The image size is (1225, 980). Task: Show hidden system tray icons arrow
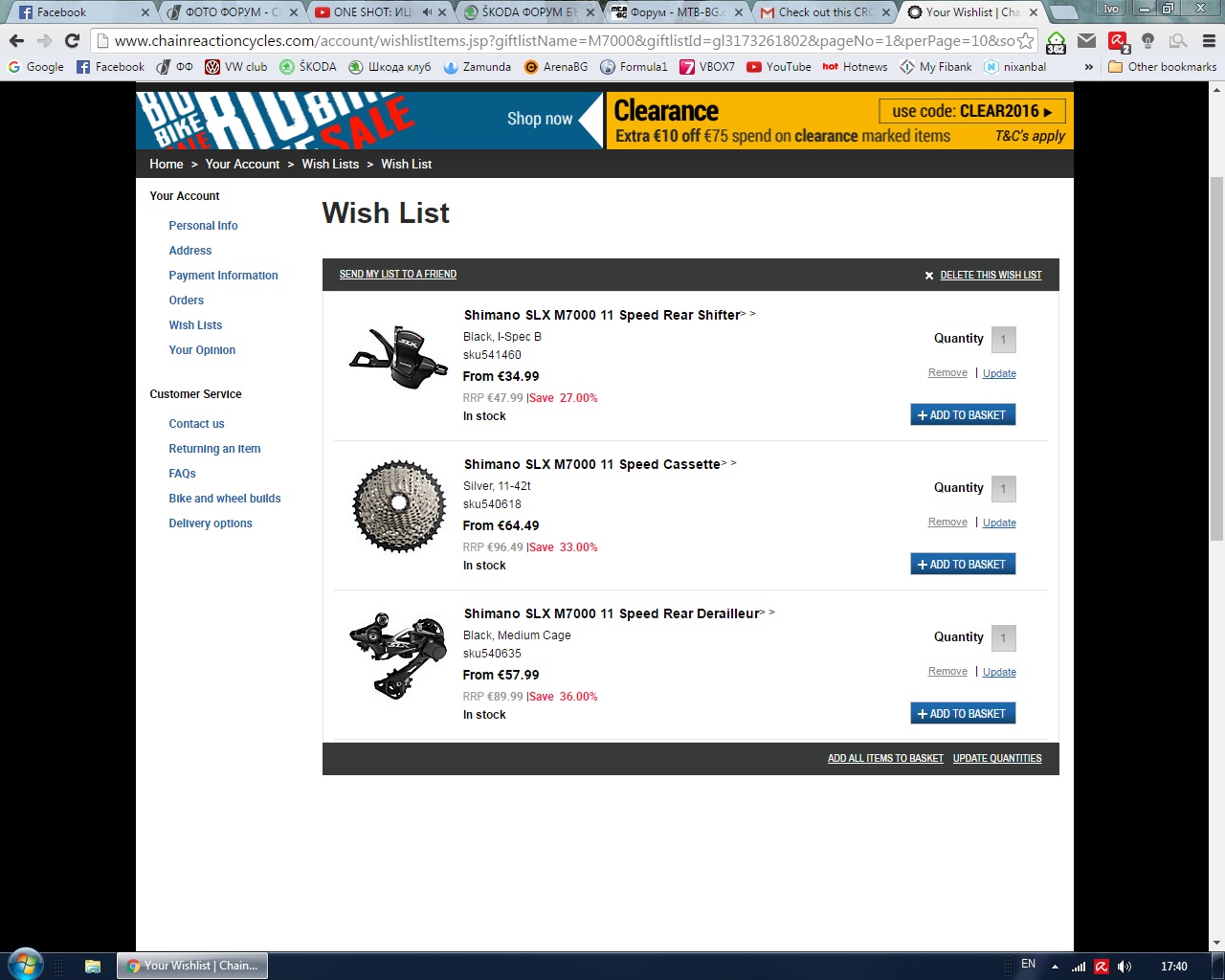pyautogui.click(x=1055, y=967)
